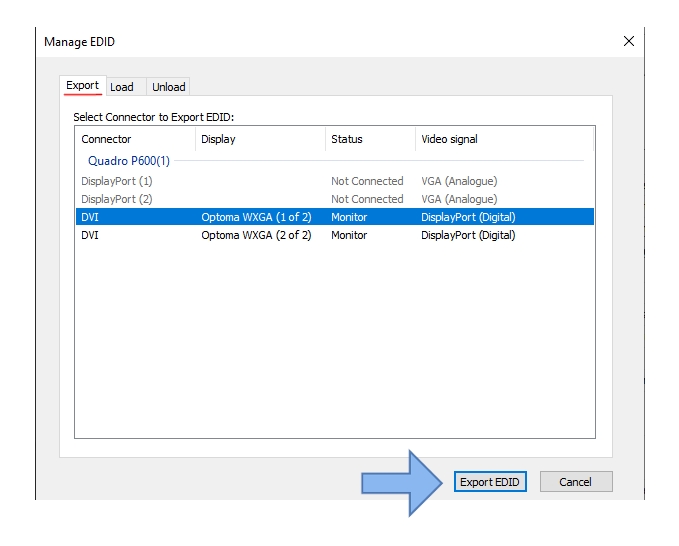Click Not Connected status for DisplayPort (1)
Screen dimensions: 679x546
coord(367,181)
